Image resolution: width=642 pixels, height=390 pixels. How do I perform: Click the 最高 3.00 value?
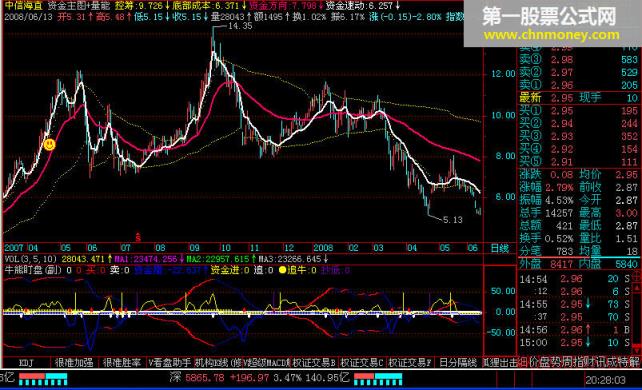(x=626, y=213)
